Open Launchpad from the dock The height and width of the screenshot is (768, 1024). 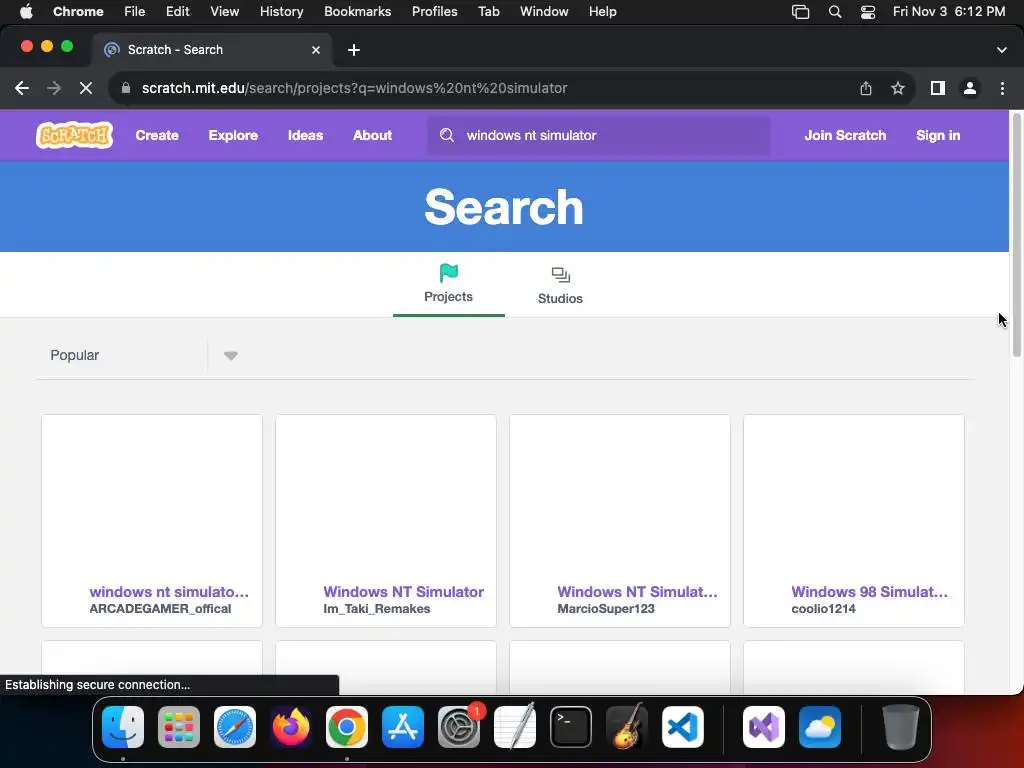179,727
